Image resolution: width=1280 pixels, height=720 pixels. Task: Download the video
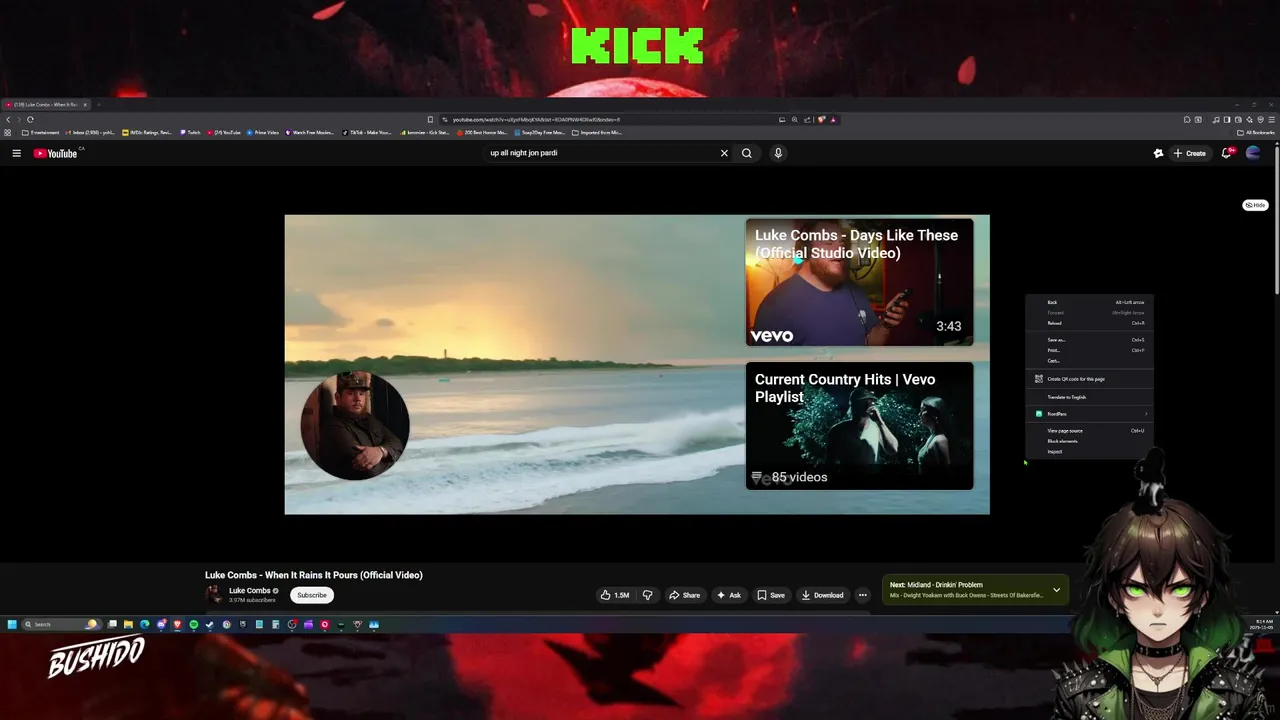click(822, 595)
